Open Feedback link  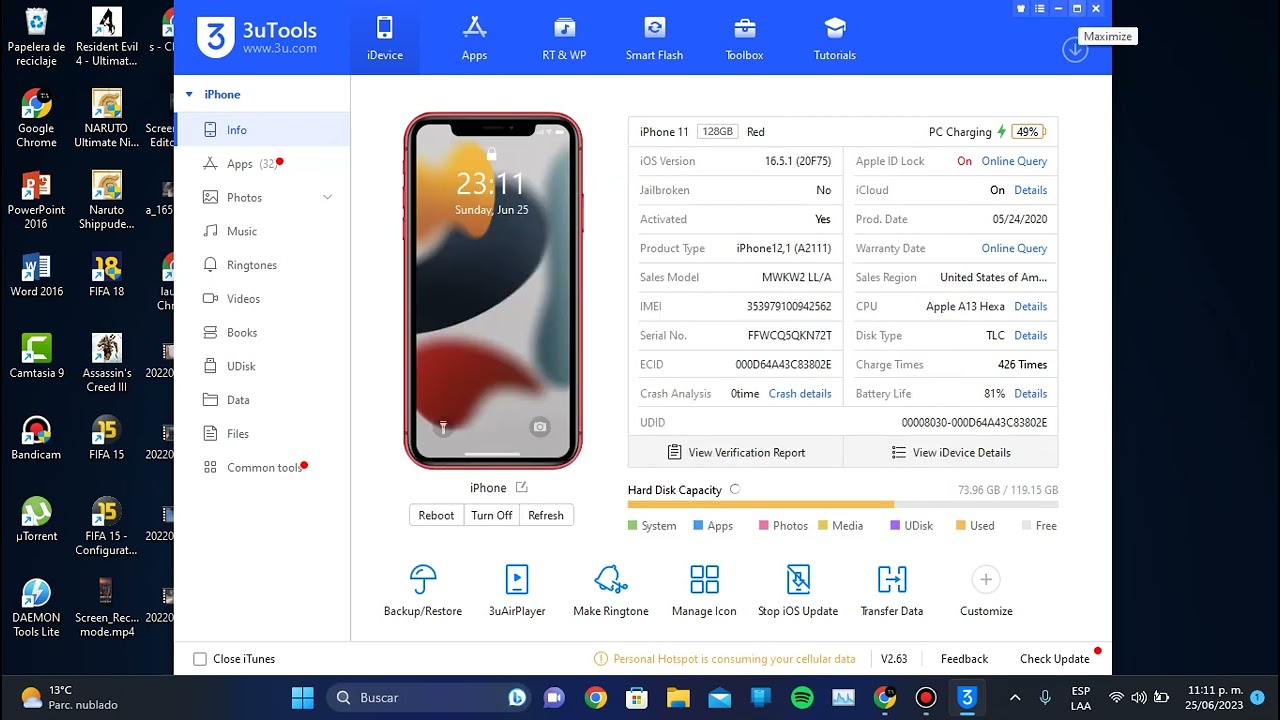964,659
